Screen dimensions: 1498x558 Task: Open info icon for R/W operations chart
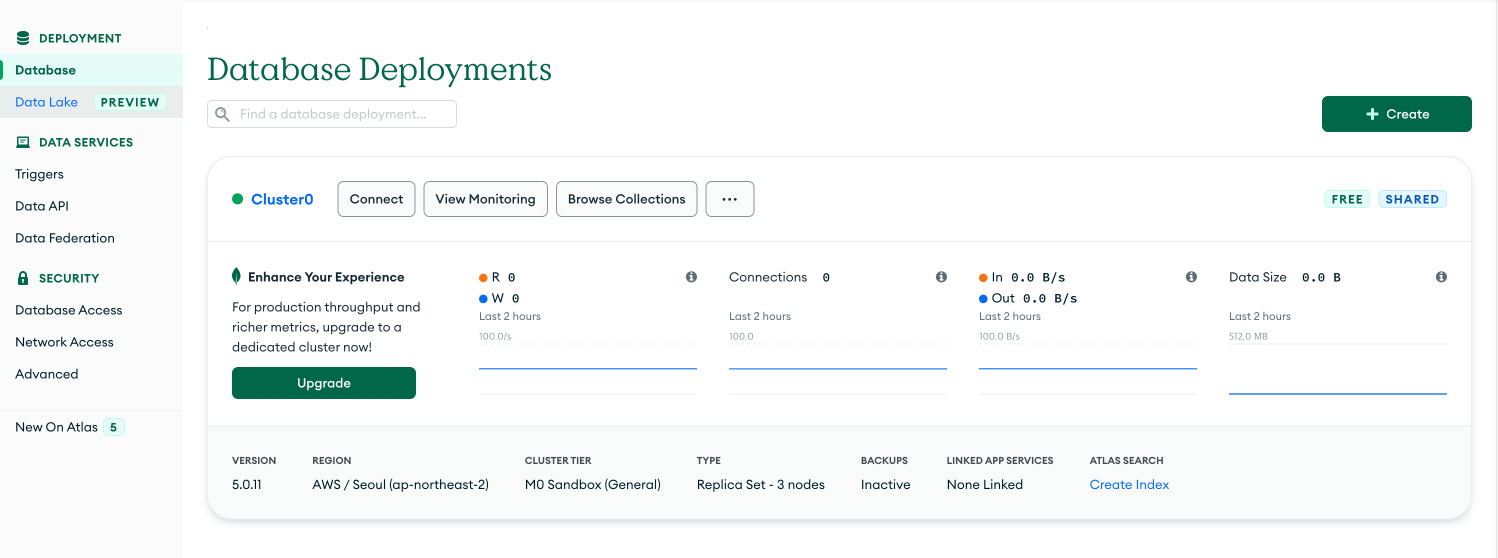tap(691, 277)
